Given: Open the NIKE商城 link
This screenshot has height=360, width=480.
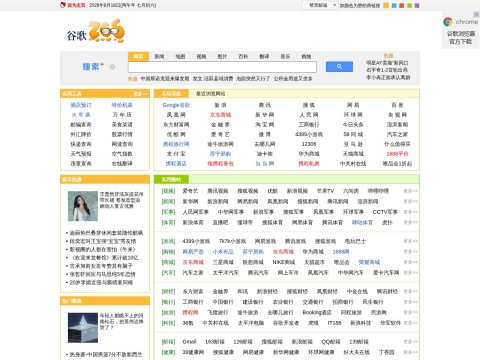Looking at the screenshot, I should [284, 262].
